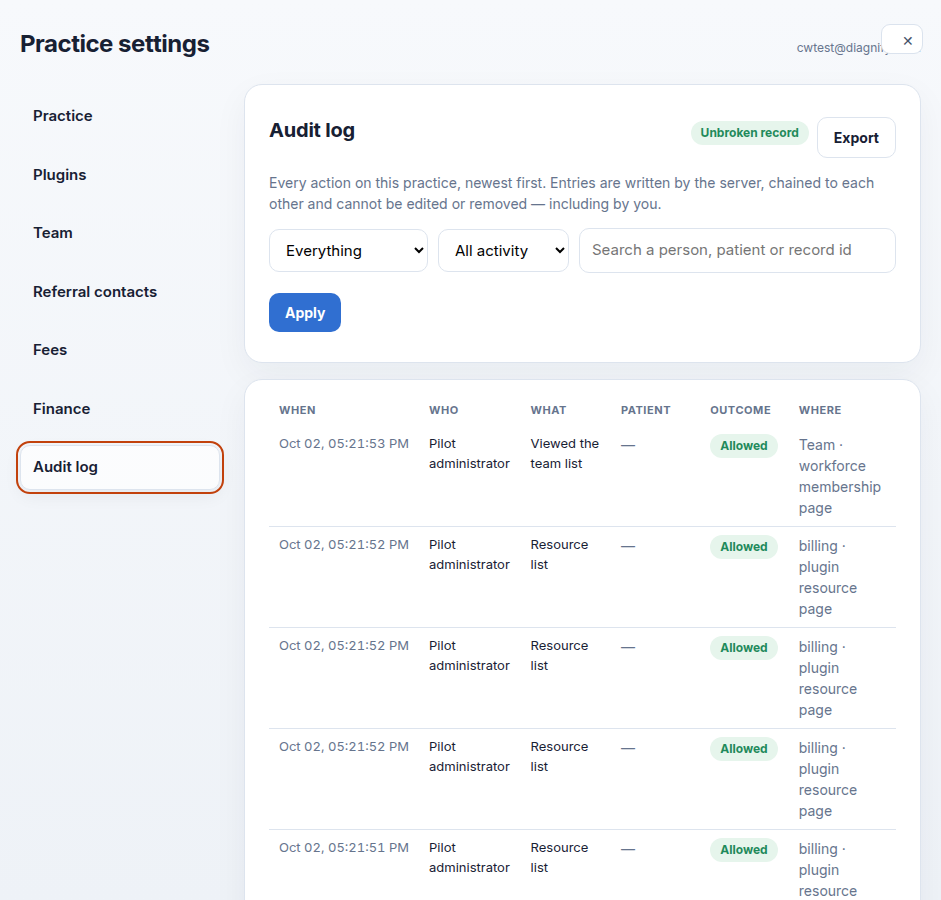The width and height of the screenshot is (941, 900).
Task: Focus the person, patient or record search field
Action: tap(737, 250)
